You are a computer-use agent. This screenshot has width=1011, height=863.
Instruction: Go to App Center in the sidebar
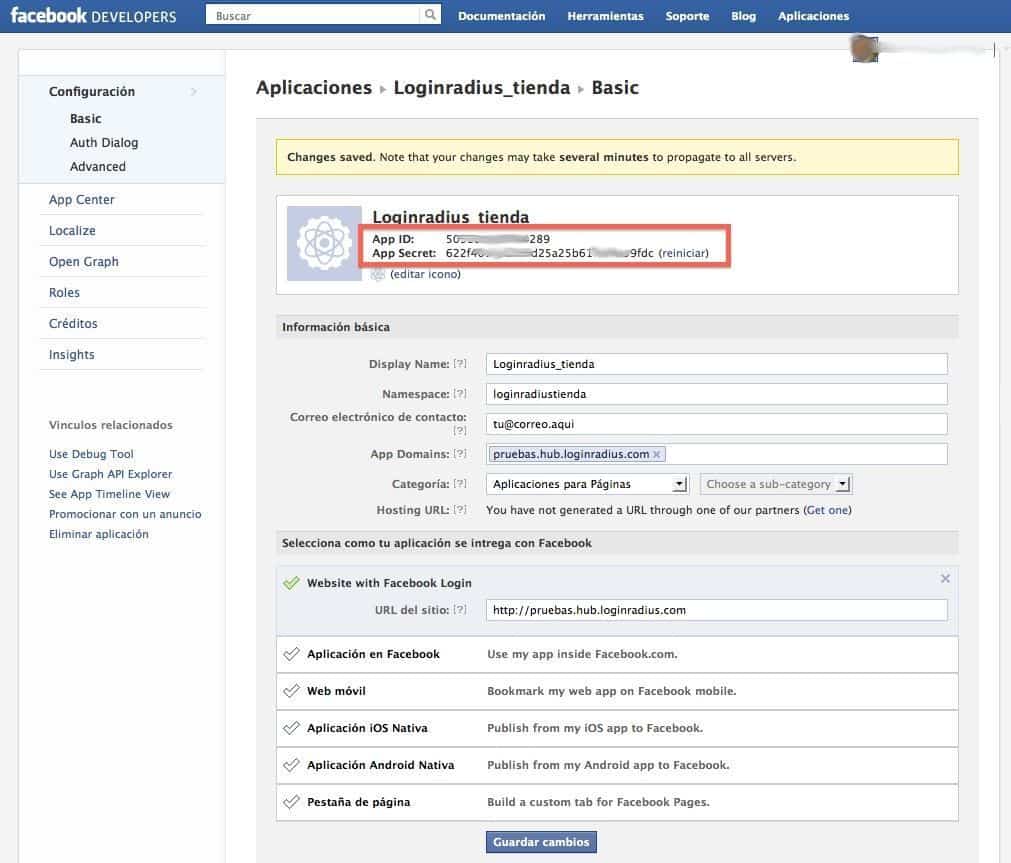point(82,200)
